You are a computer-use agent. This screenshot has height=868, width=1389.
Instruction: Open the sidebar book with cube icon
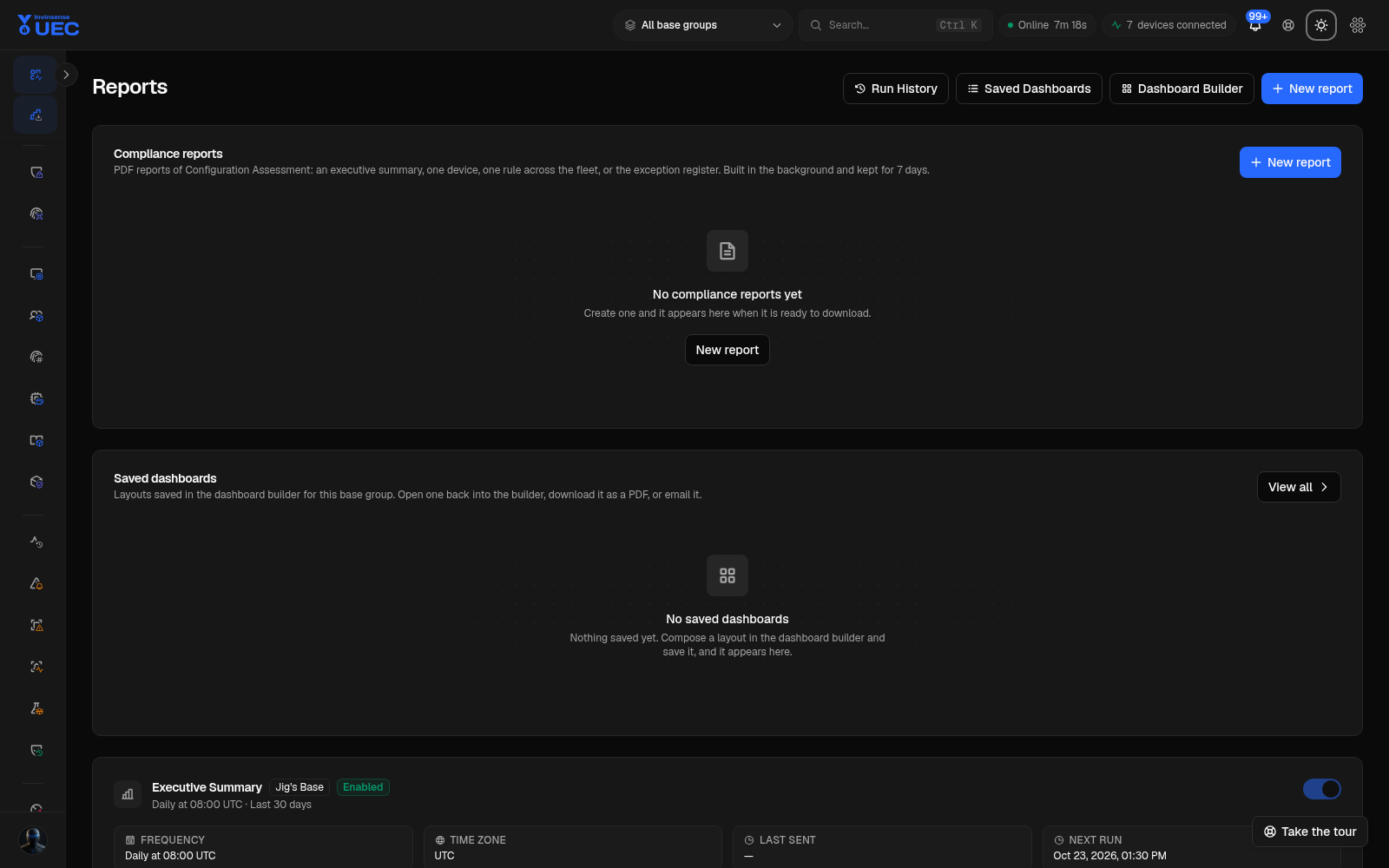pyautogui.click(x=36, y=440)
